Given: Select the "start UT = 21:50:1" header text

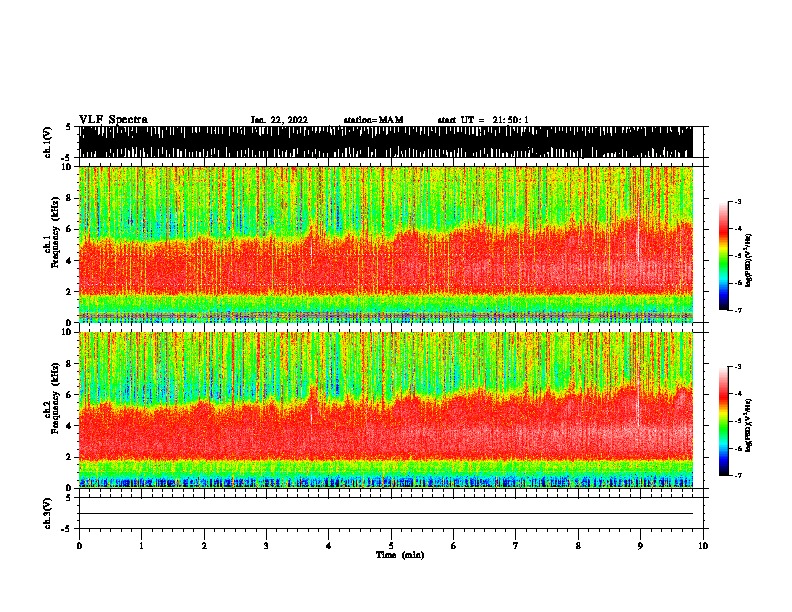Looking at the screenshot, I should 483,120.
